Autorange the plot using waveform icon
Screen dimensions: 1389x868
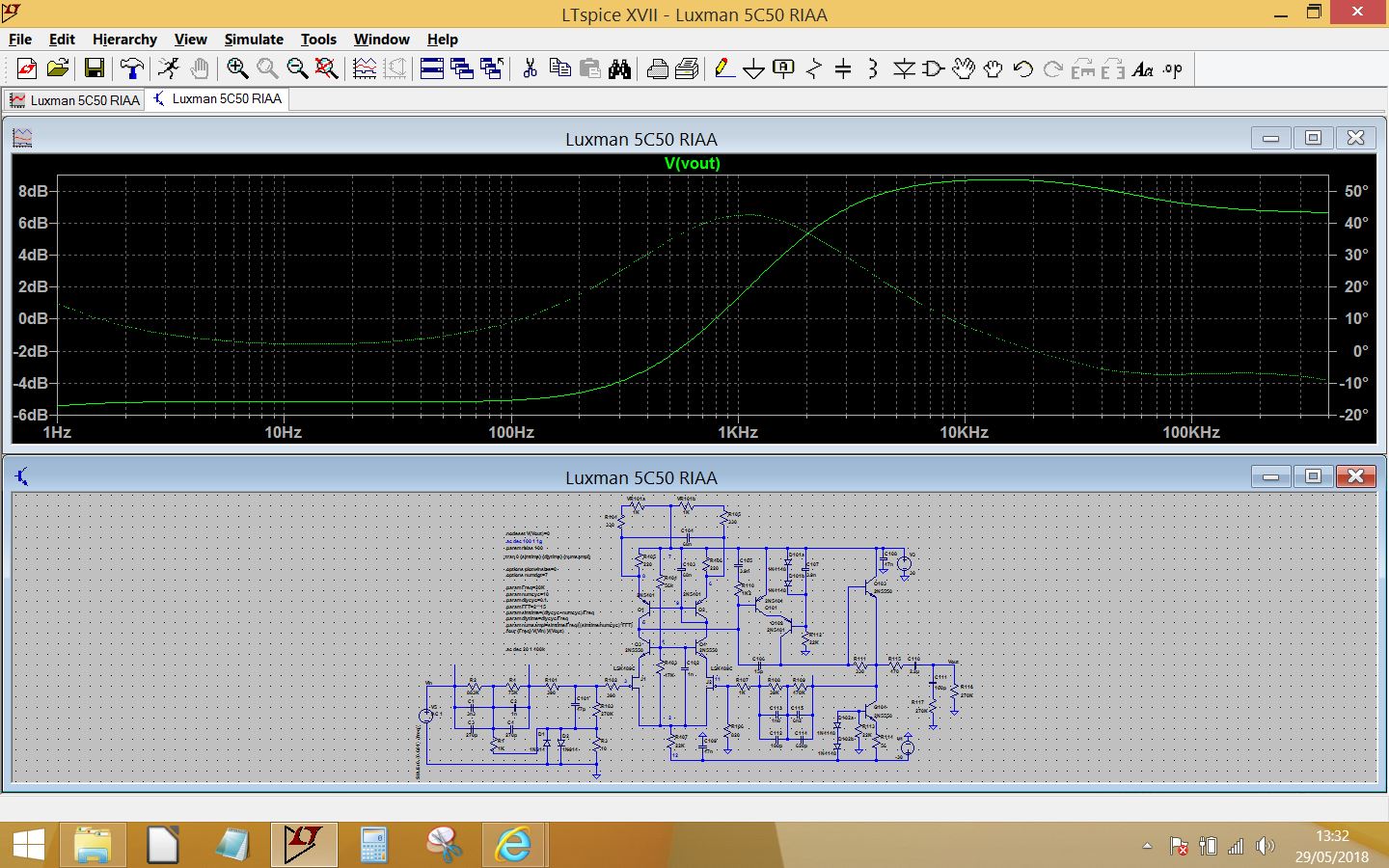[x=365, y=68]
